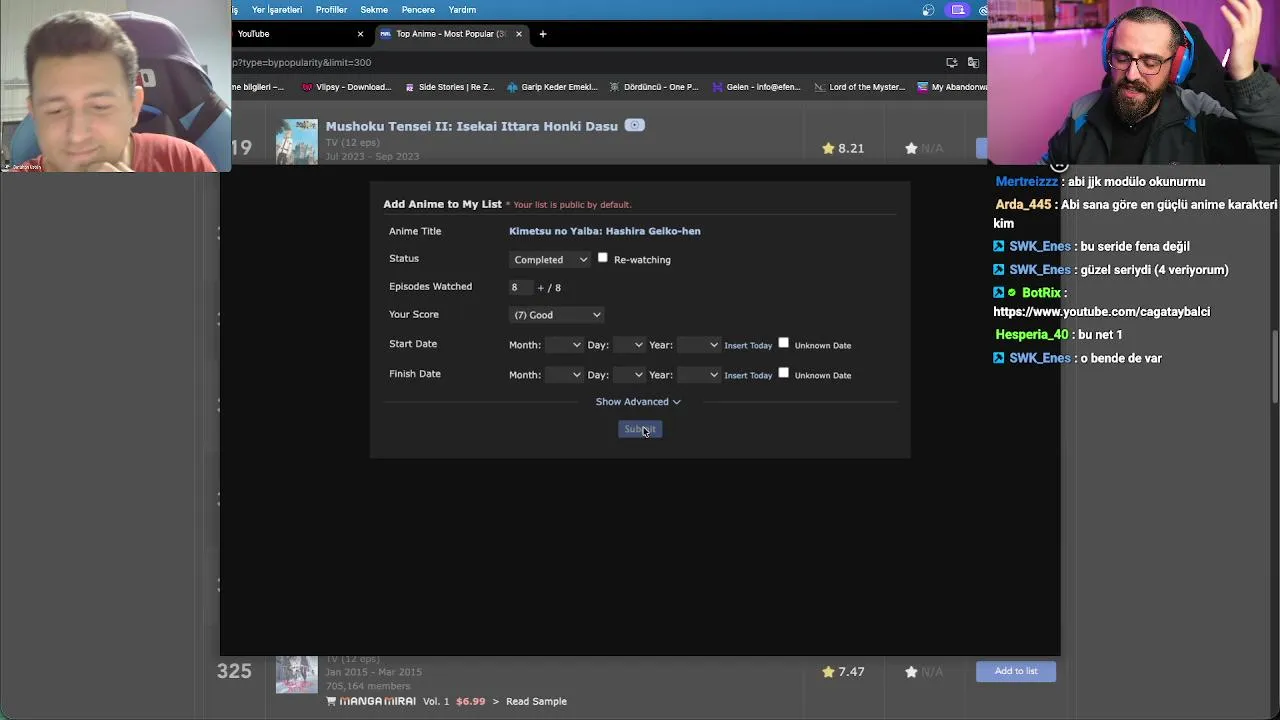Tick the Re-watching checkbox
The height and width of the screenshot is (720, 1280).
click(602, 258)
